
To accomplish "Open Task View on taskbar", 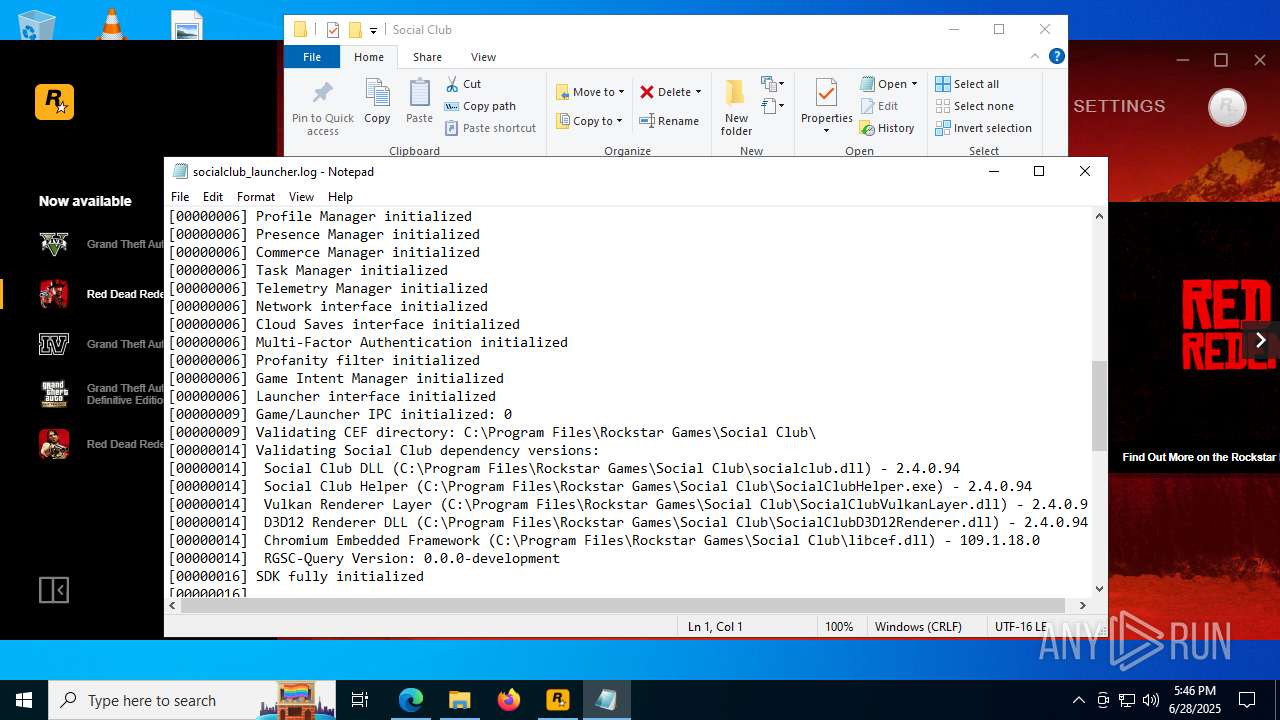I will coord(360,700).
